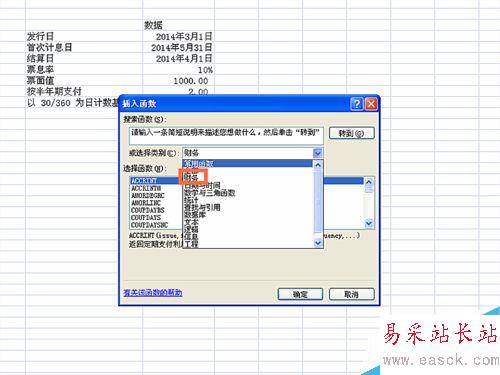Click function list scroll-up arrow
500x375 pixels.
click(369, 182)
